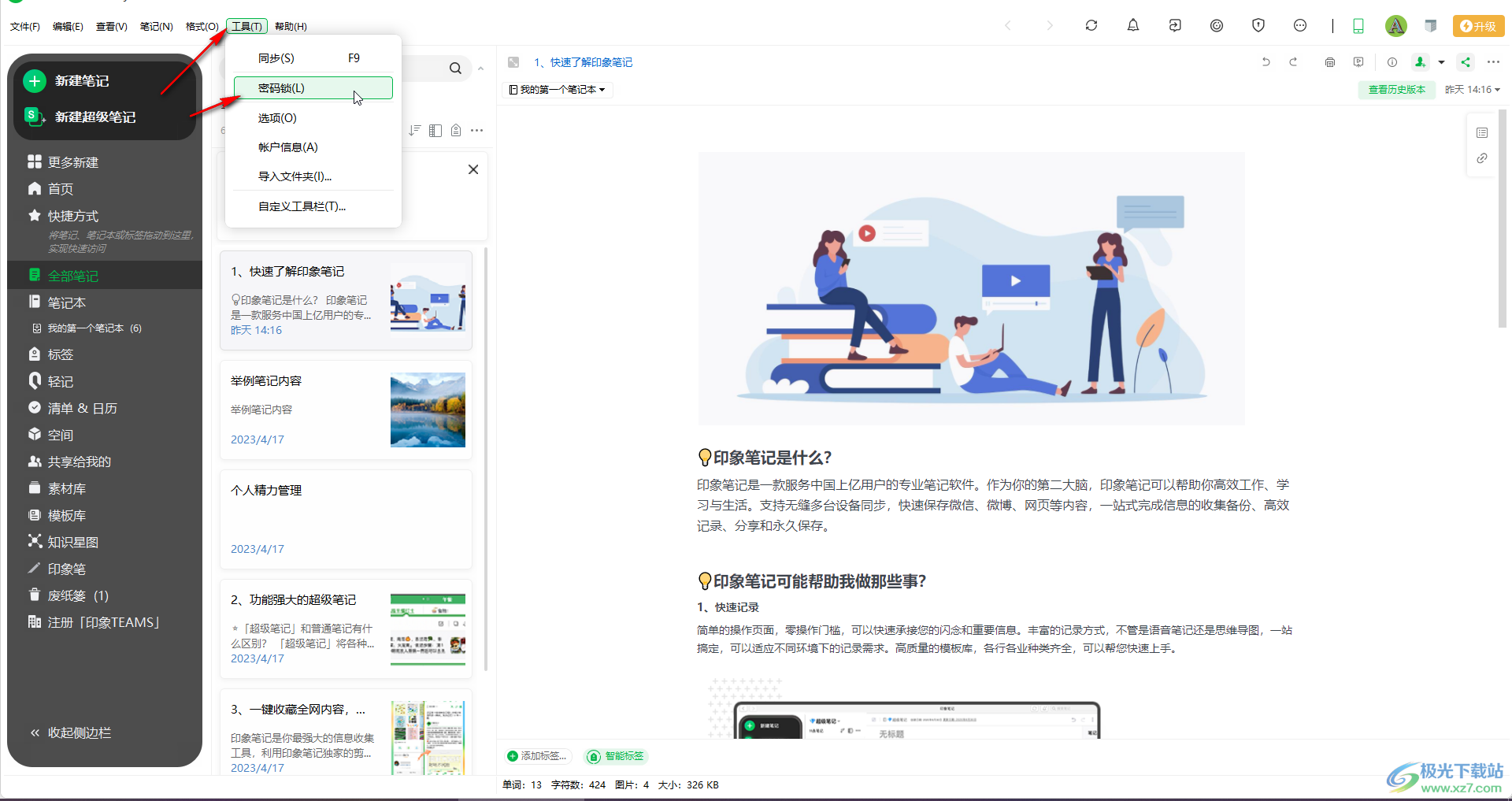Click 添加标签... button
The height and width of the screenshot is (801, 1512).
pos(537,756)
